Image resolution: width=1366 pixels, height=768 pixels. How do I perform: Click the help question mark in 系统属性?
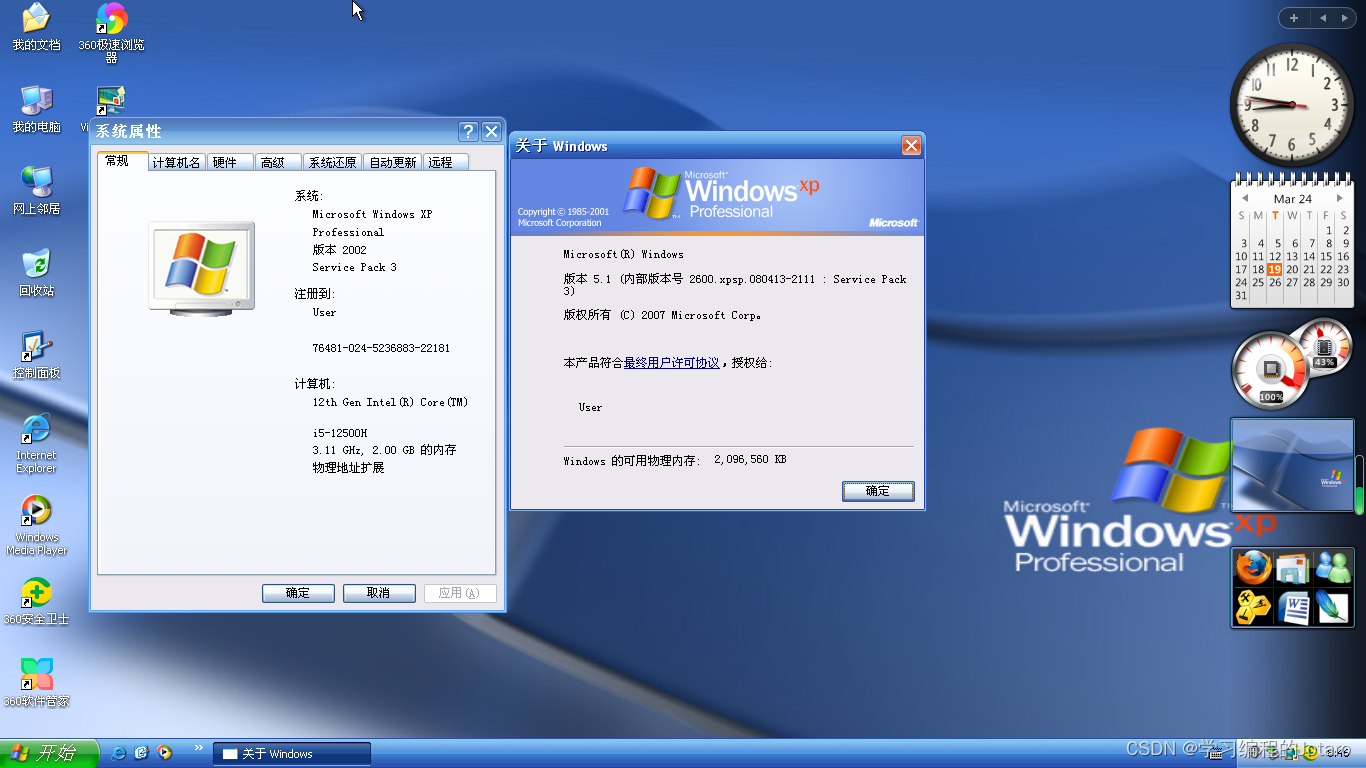pos(468,131)
